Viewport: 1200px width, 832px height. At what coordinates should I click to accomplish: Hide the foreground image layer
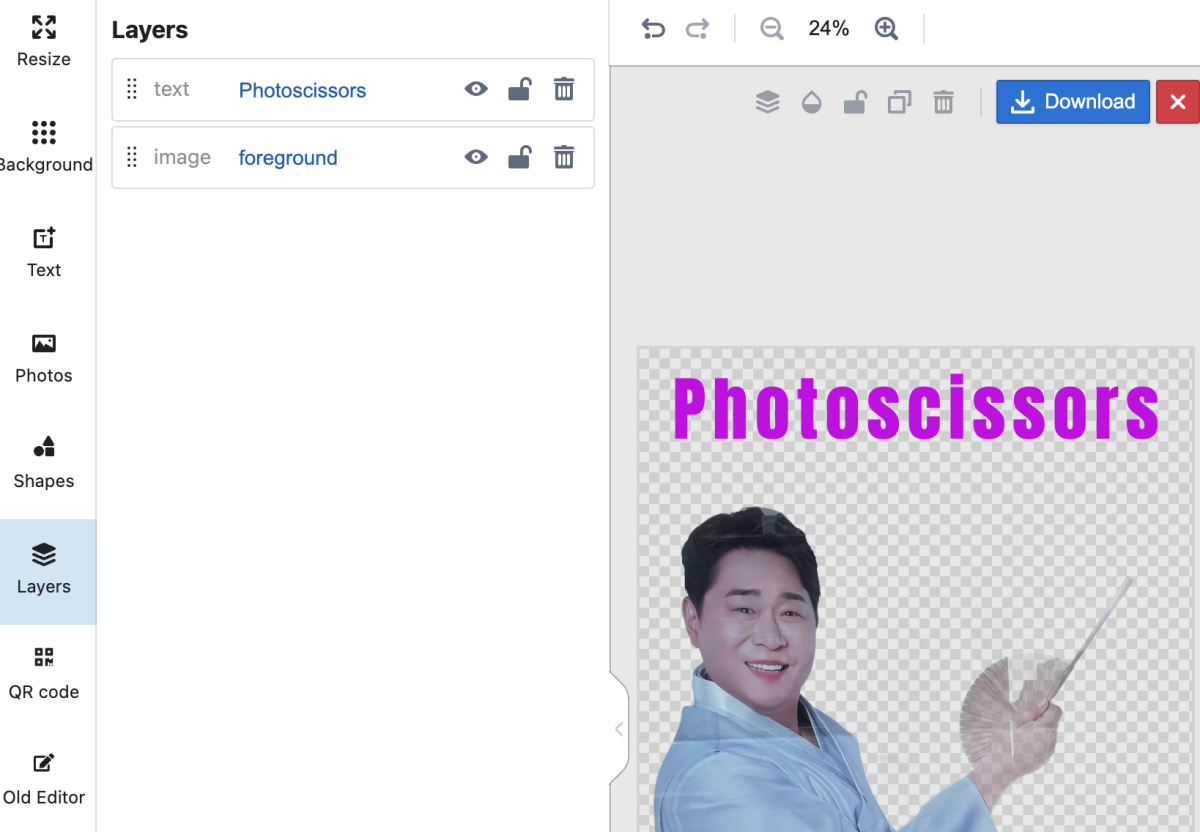(476, 157)
